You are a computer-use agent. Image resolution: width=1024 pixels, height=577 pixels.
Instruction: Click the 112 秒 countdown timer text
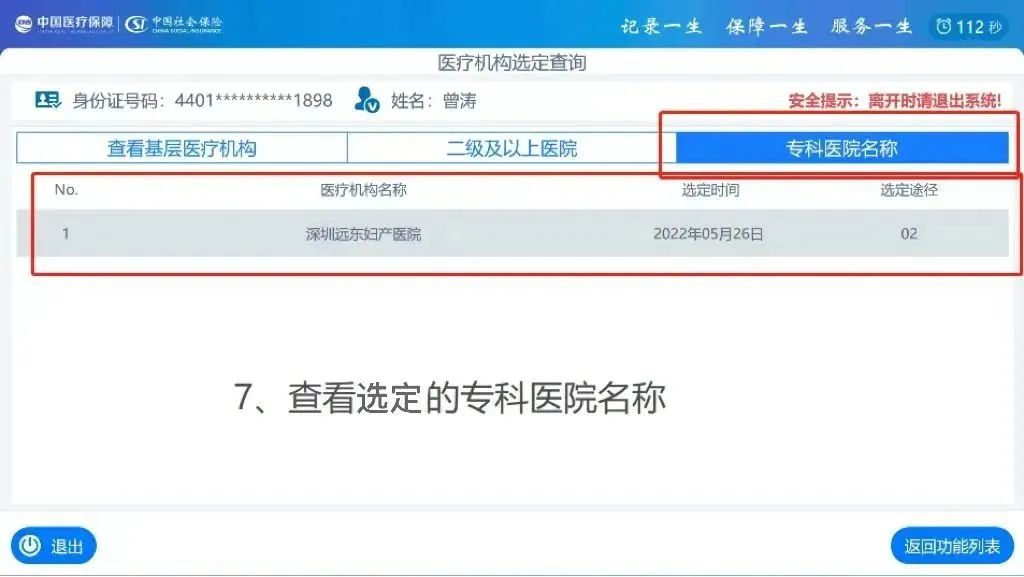pyautogui.click(x=978, y=27)
